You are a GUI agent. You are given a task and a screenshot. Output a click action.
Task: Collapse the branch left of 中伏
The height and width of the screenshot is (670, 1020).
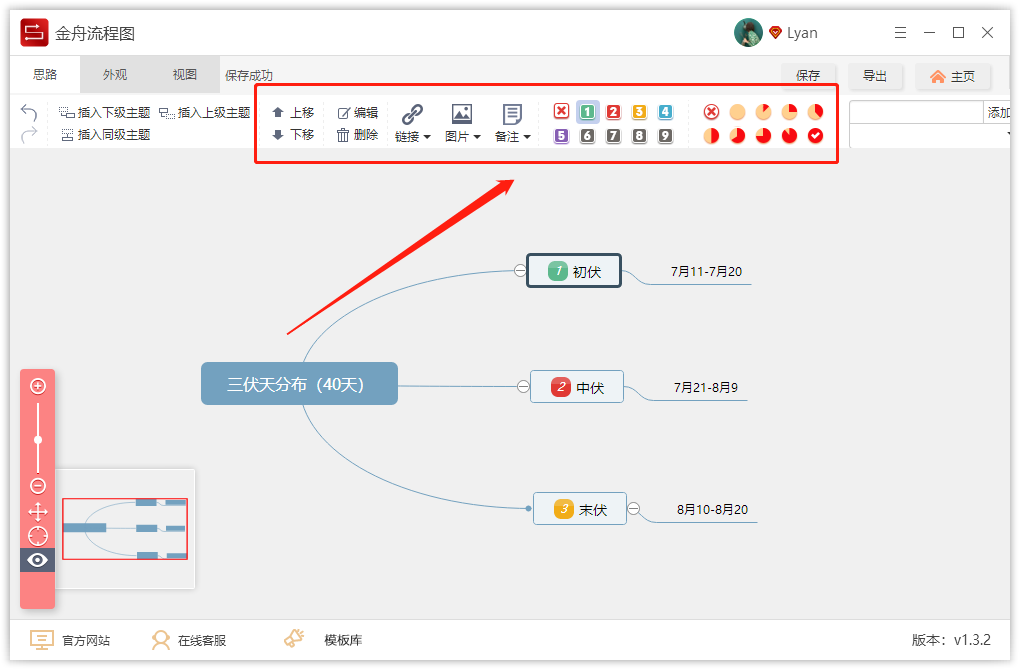coord(523,386)
